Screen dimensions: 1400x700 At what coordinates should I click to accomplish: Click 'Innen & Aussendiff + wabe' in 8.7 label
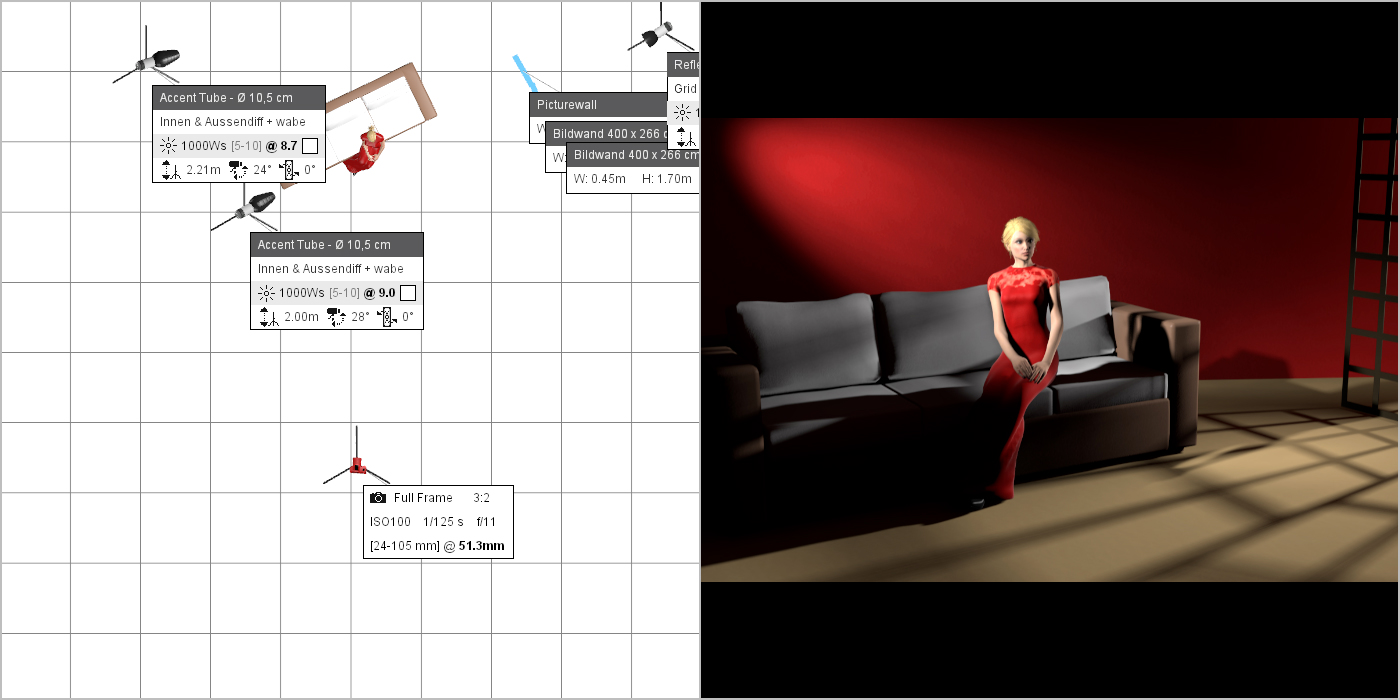coord(233,122)
